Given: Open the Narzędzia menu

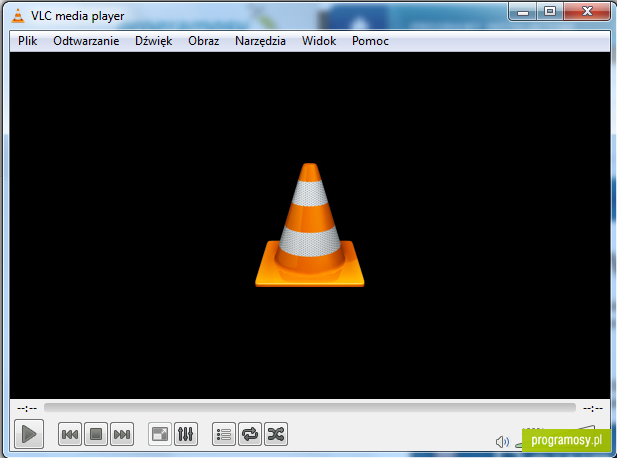Looking at the screenshot, I should point(260,41).
